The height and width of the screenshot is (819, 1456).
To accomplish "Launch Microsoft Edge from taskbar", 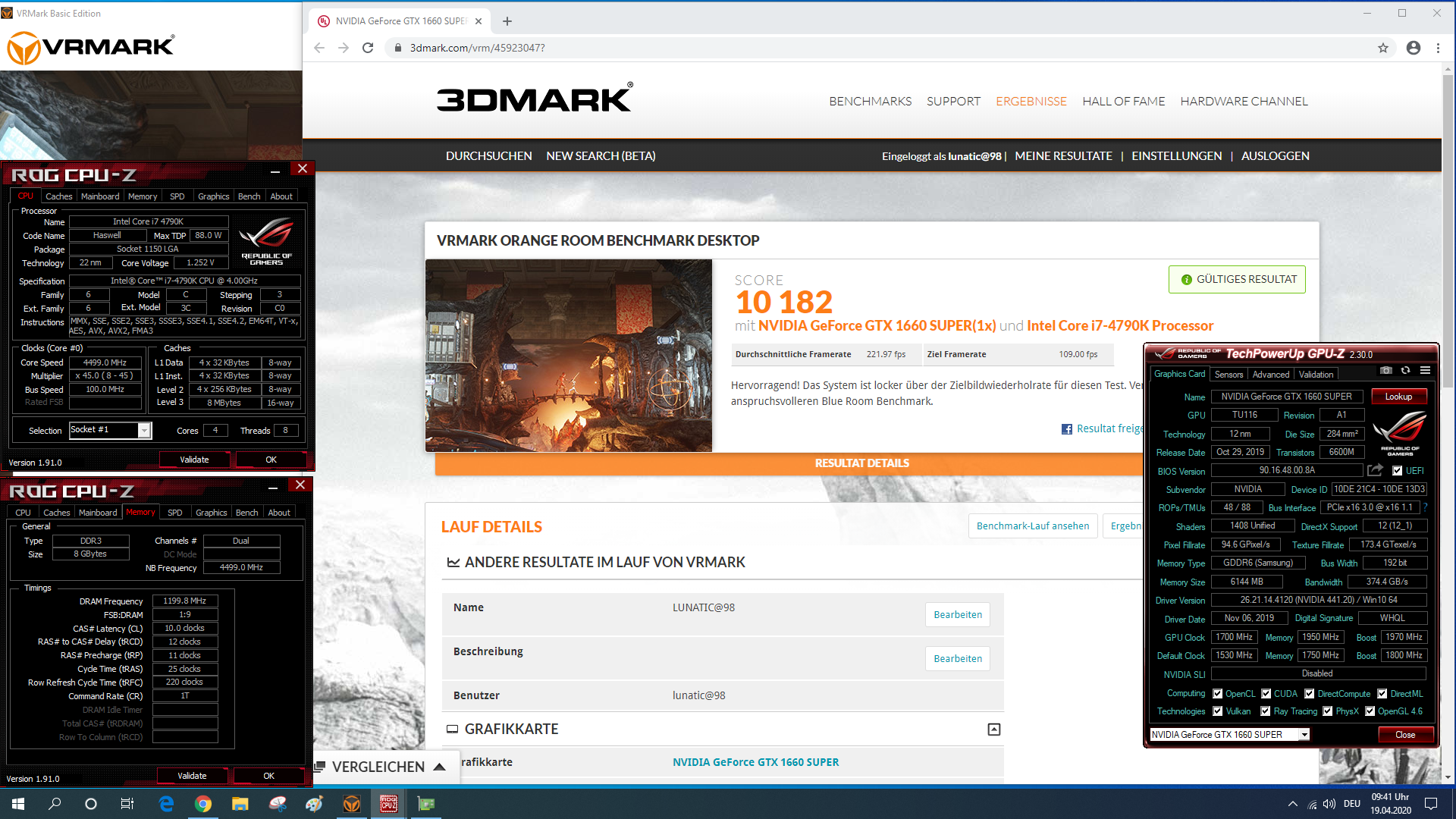I will (x=166, y=804).
